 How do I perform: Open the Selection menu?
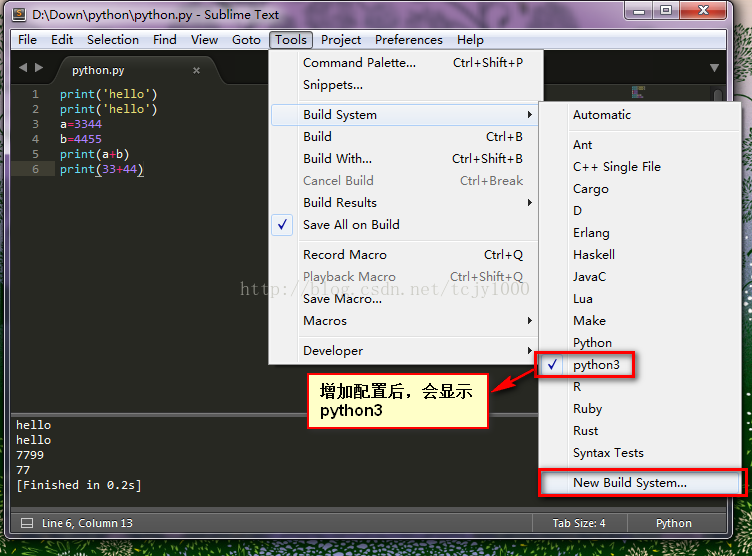113,40
